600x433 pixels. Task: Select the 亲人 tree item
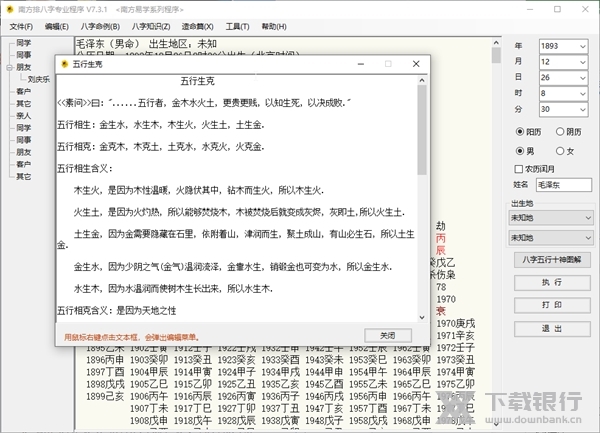[x=23, y=116]
